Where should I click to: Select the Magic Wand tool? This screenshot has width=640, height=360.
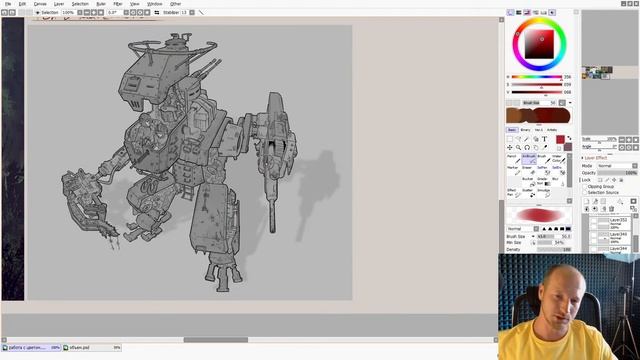pos(527,139)
